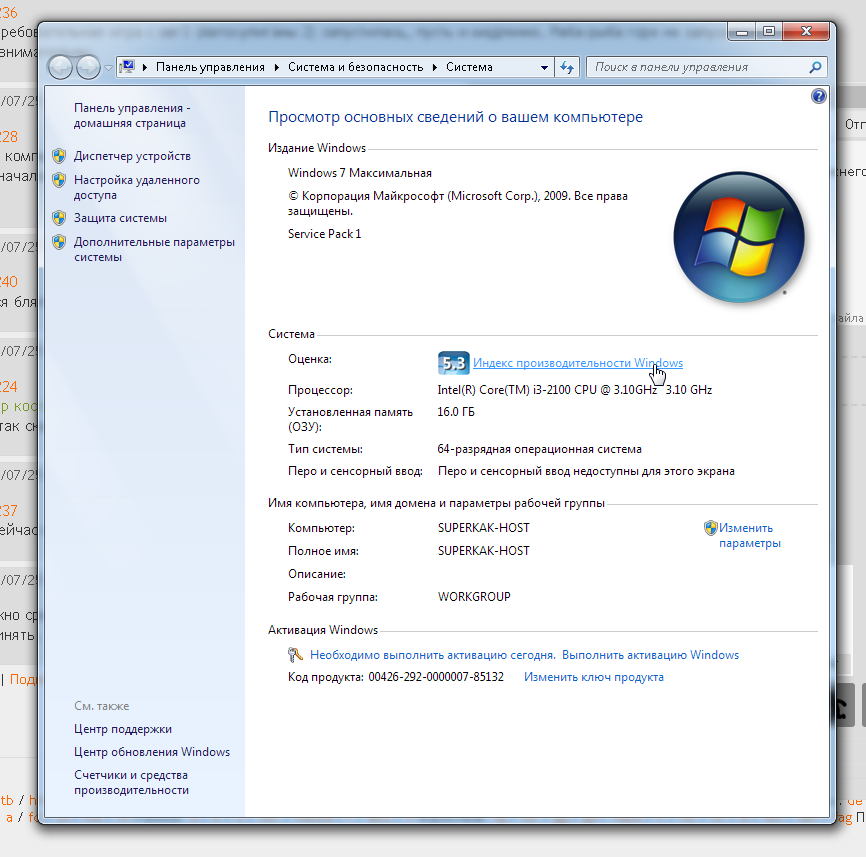The image size is (866, 857).
Task: Select the Система и безопасность breadcrumb
Action: (x=356, y=67)
